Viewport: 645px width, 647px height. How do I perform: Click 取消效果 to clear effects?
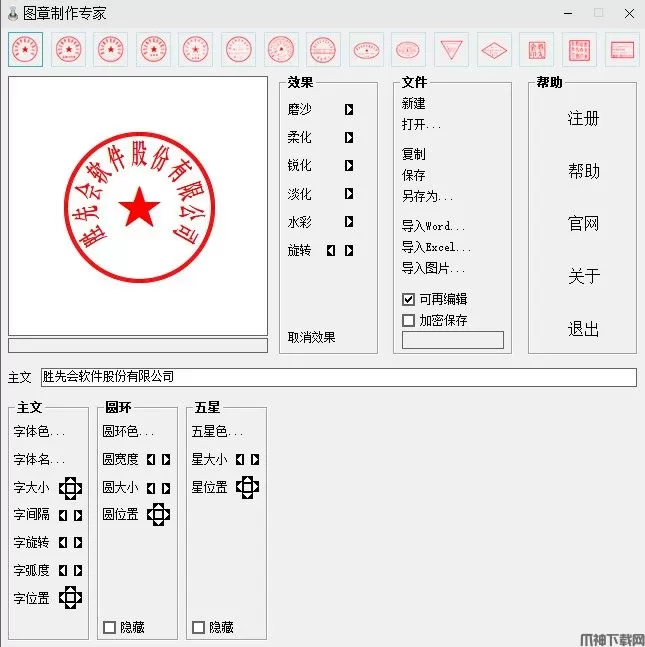pyautogui.click(x=312, y=338)
